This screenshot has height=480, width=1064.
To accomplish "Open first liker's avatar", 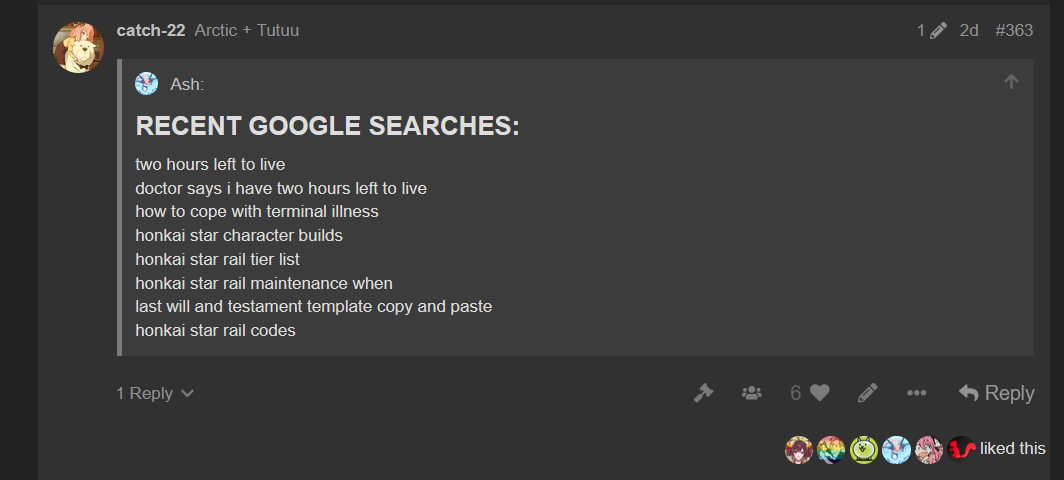I will coord(799,449).
